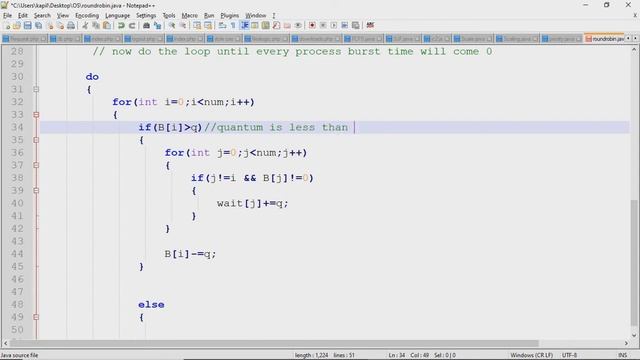Viewport: 640px width, 360px height.
Task: Click the macro Playback icon
Action: [x=333, y=25]
